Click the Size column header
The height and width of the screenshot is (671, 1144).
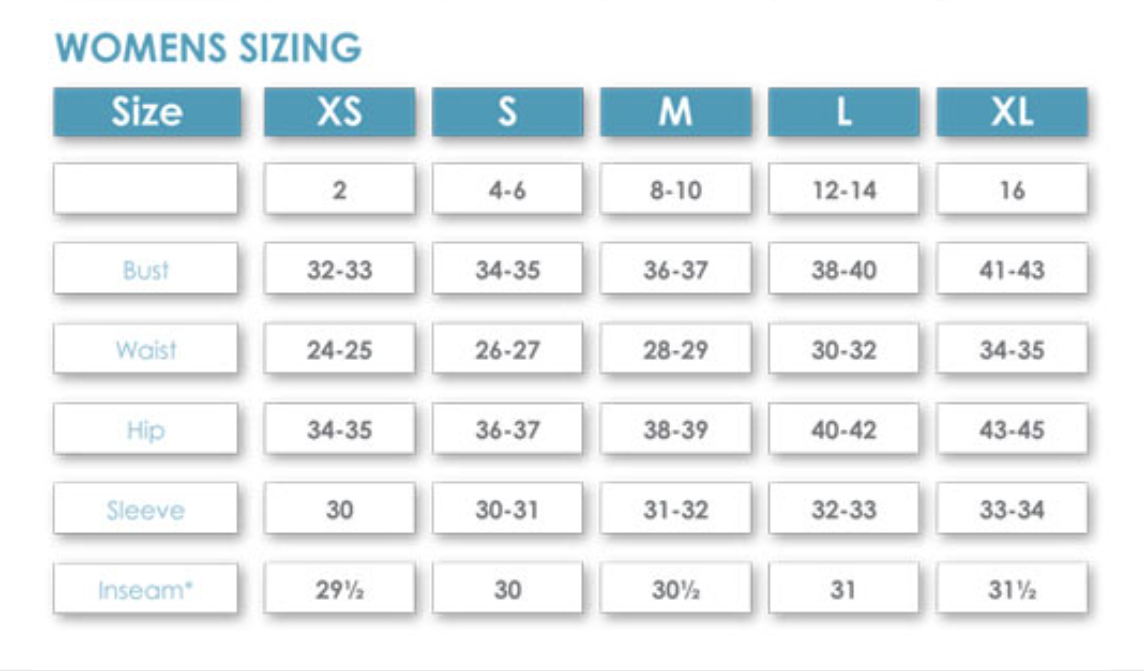146,111
